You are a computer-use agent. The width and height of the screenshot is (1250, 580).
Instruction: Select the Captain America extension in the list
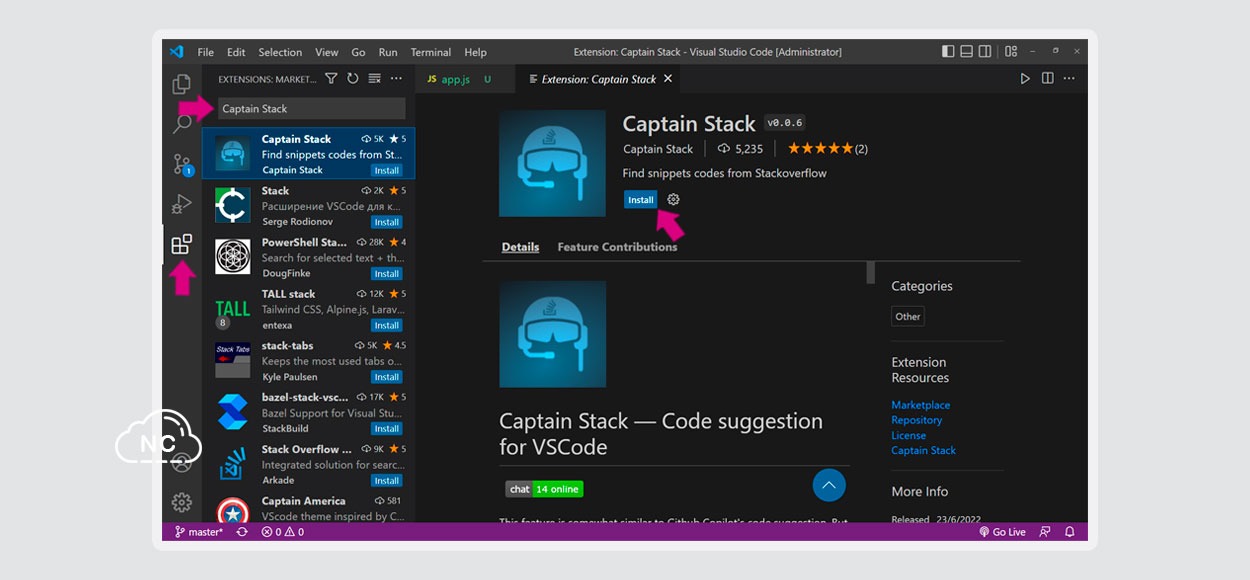309,508
